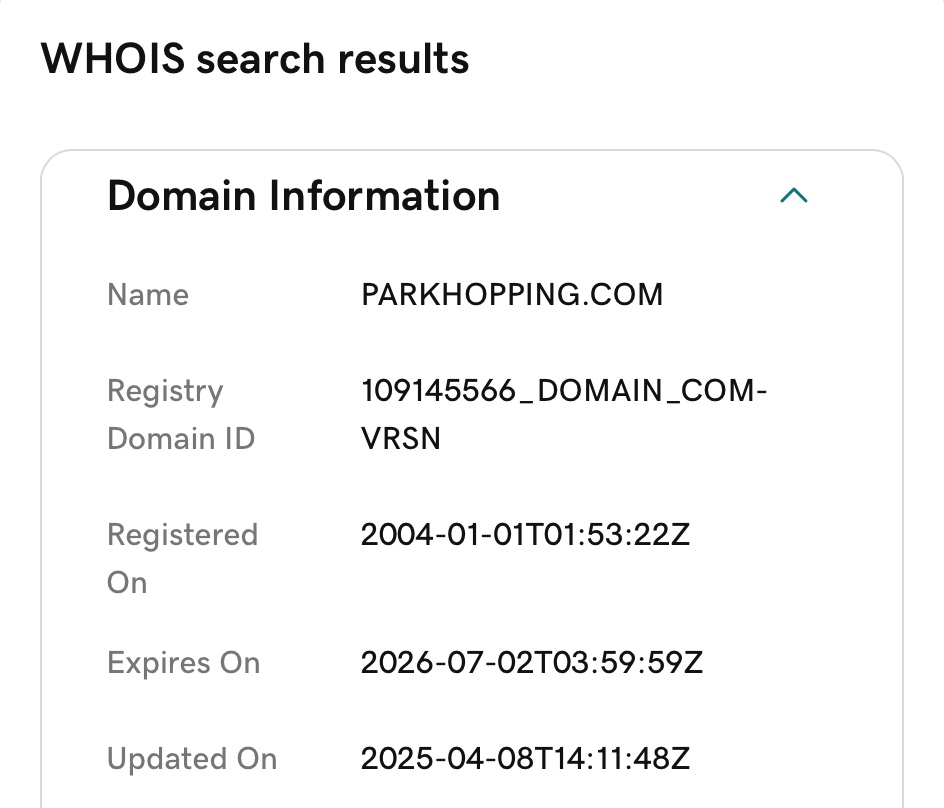
Task: Click the "Registered" label word
Action: point(183,535)
